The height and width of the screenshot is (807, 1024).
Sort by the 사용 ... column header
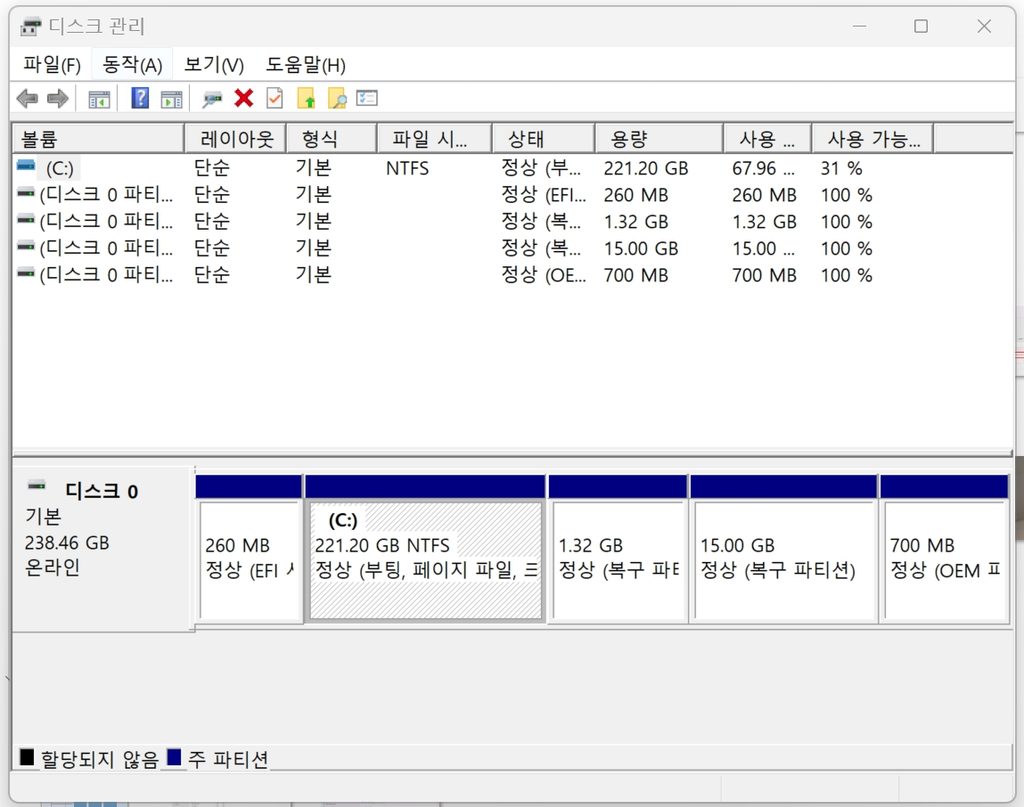pos(767,138)
